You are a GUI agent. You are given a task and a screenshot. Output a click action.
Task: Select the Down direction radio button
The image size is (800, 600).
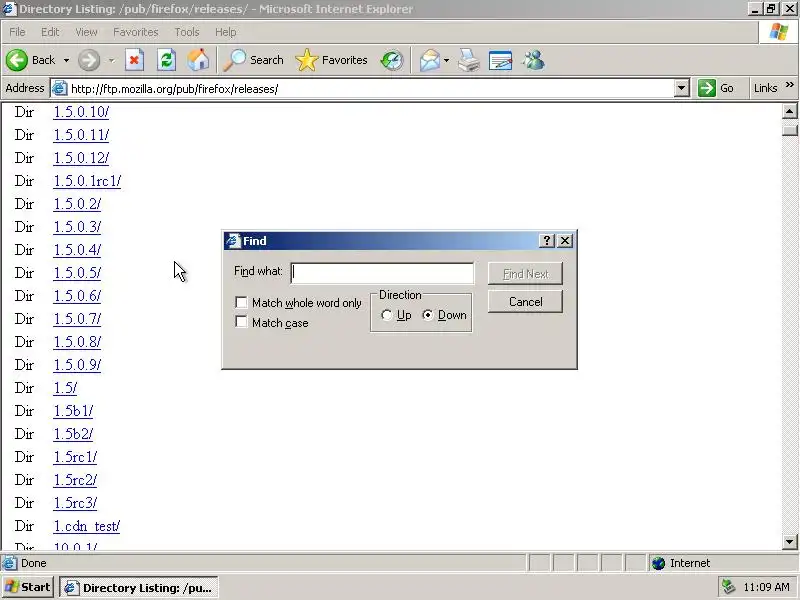click(x=428, y=315)
